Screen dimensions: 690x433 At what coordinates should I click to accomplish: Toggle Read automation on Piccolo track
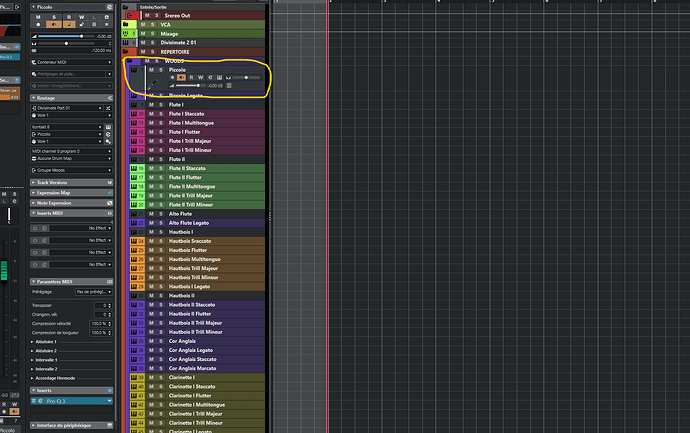click(x=193, y=77)
